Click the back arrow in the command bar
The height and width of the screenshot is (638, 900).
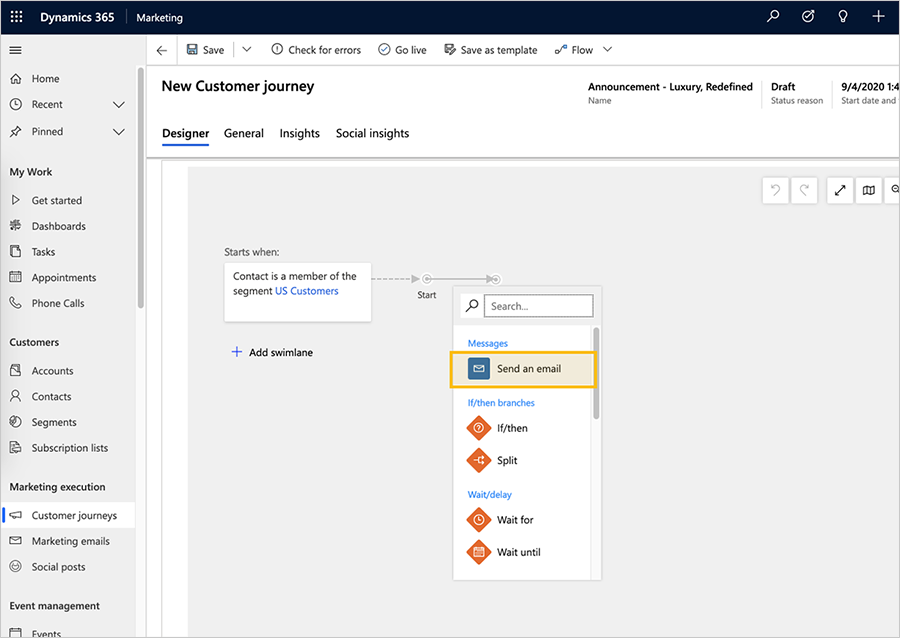[162, 50]
